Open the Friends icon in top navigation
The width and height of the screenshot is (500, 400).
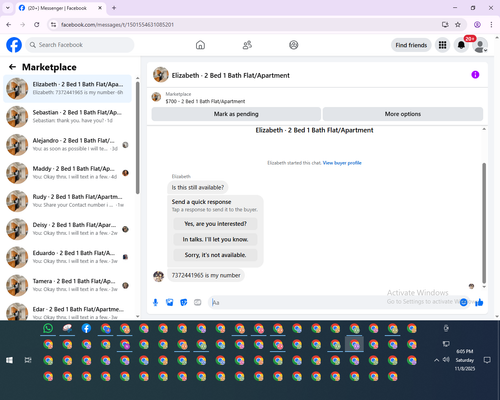click(x=247, y=45)
